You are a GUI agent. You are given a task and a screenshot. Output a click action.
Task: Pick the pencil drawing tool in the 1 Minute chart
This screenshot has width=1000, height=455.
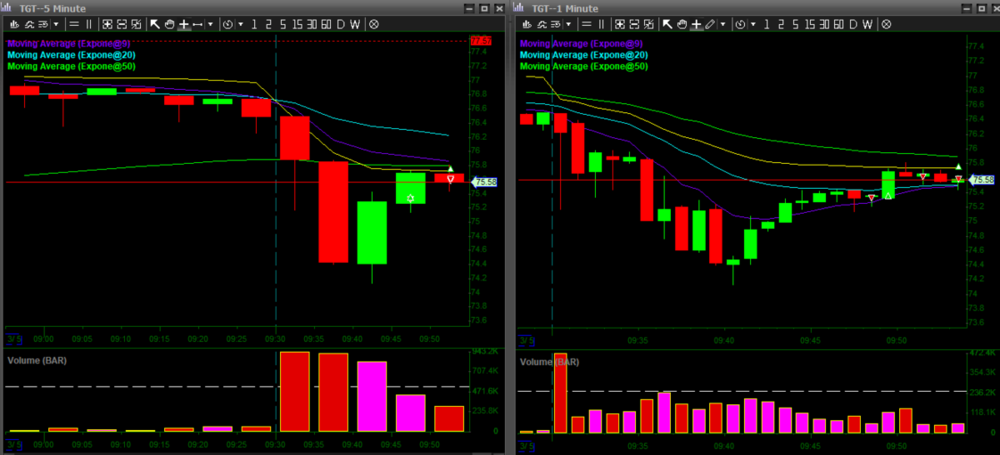tap(710, 23)
